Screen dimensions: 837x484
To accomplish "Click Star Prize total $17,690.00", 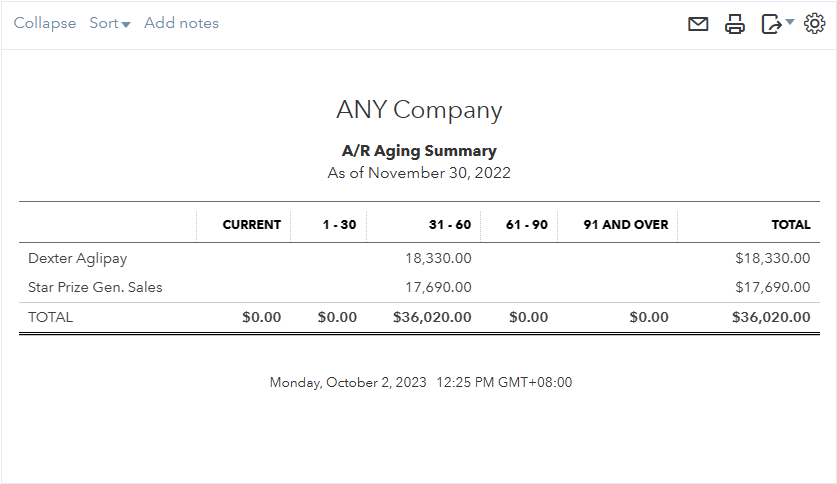I will pyautogui.click(x=772, y=287).
